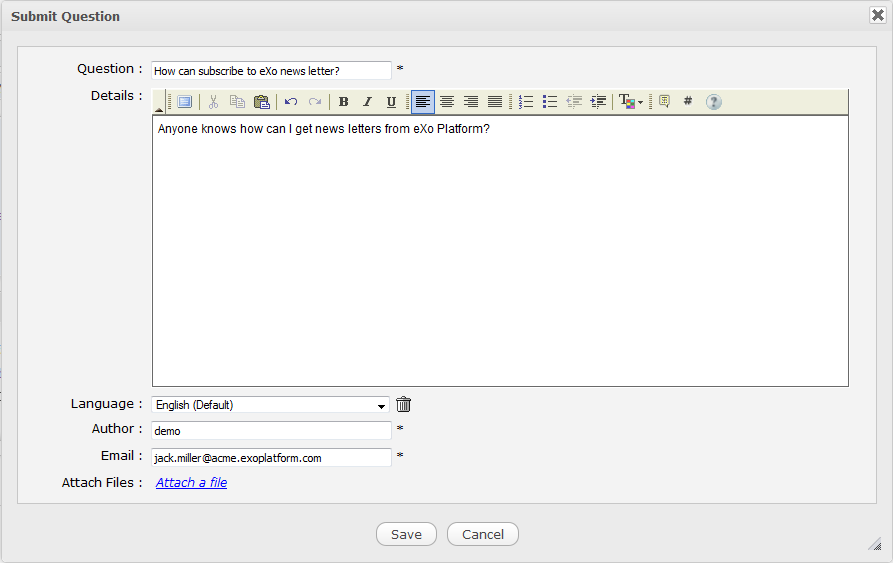Toggle italic formatting in the editor toolbar
Image resolution: width=893 pixels, height=563 pixels.
[x=367, y=102]
